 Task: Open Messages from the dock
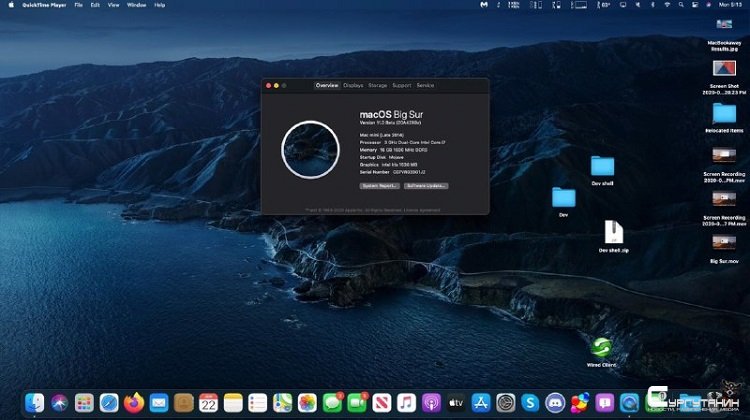(332, 403)
